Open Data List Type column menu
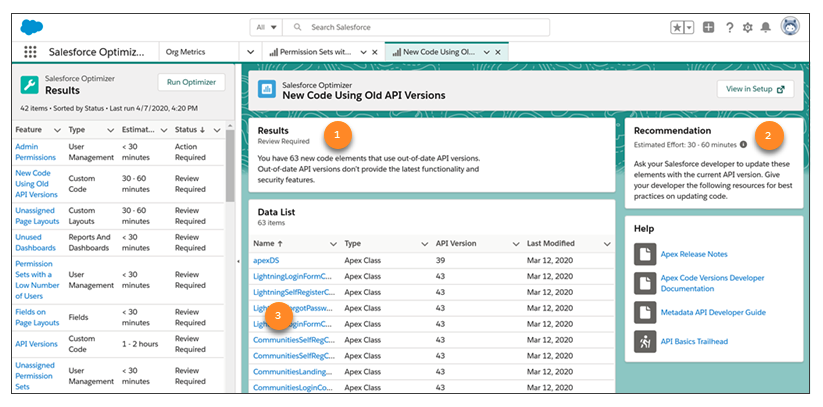Image resolution: width=823 pixels, height=407 pixels. pos(425,244)
